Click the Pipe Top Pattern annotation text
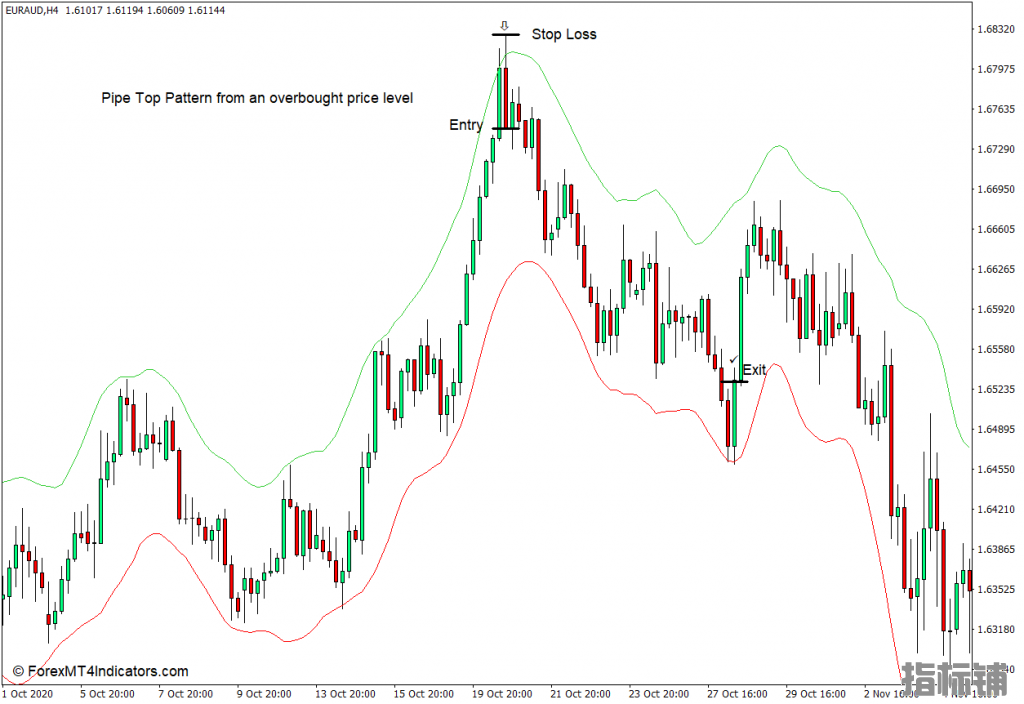Screen dimensions: 1024x704 click(257, 98)
